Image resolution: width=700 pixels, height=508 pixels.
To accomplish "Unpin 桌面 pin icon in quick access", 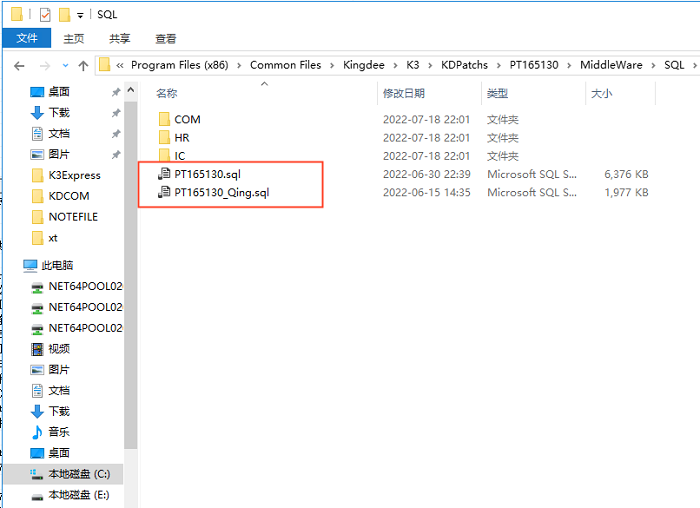I will [x=116, y=92].
